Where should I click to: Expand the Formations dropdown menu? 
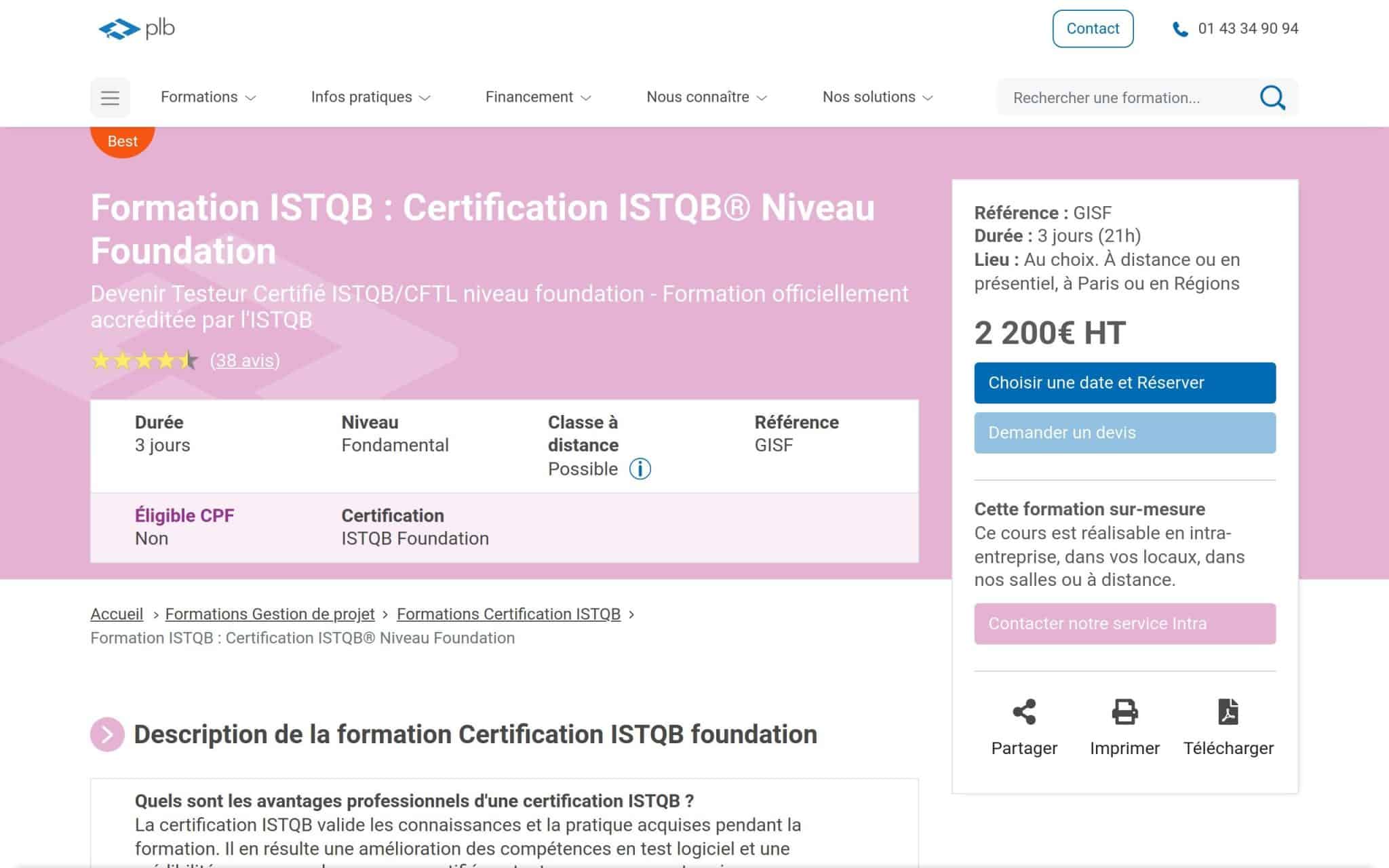pyautogui.click(x=208, y=97)
